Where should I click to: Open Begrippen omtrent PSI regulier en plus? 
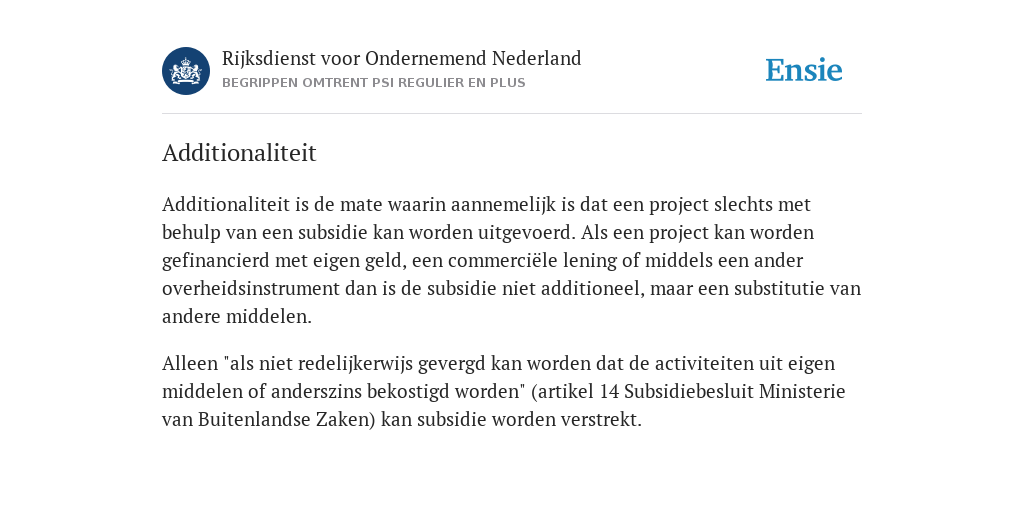374,83
